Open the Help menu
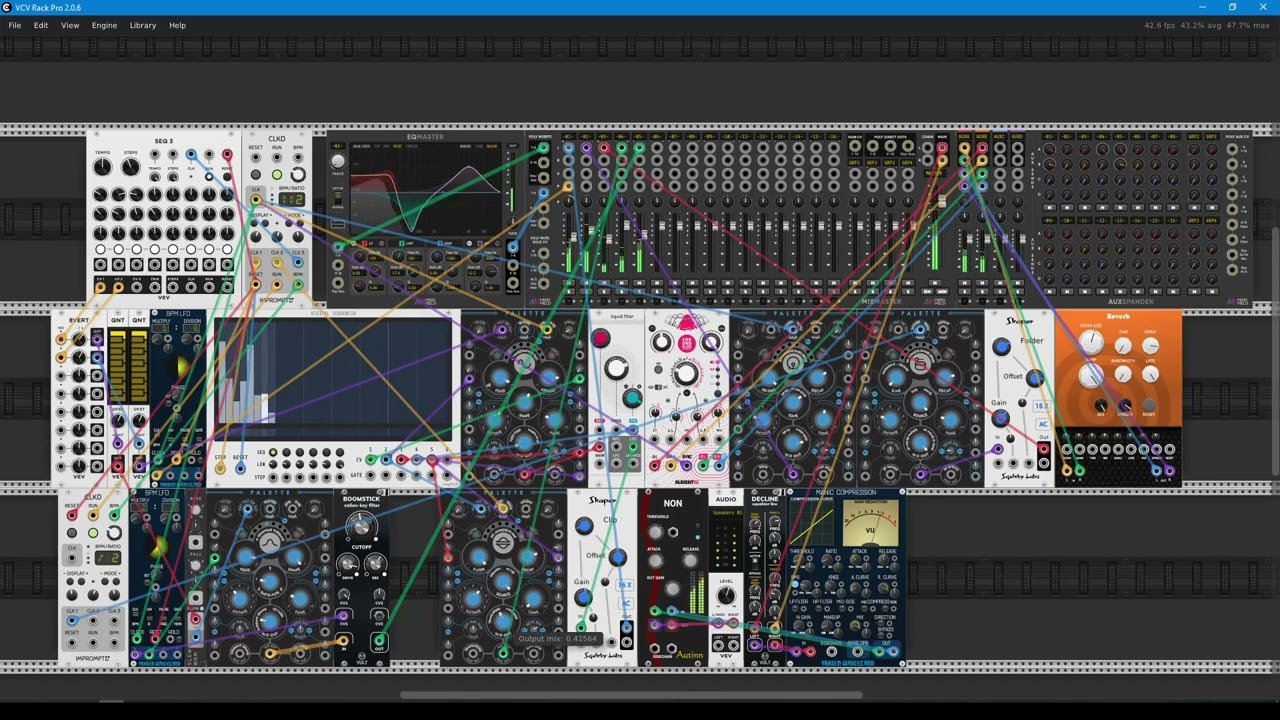This screenshot has height=720, width=1280. tap(177, 25)
